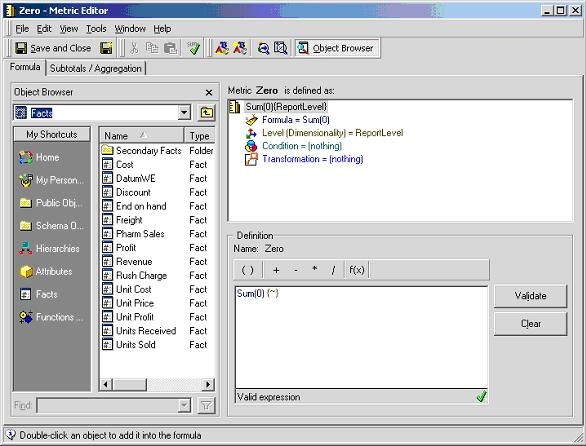The height and width of the screenshot is (446, 586).
Task: Open the Find dropdown arrow
Action: point(184,406)
